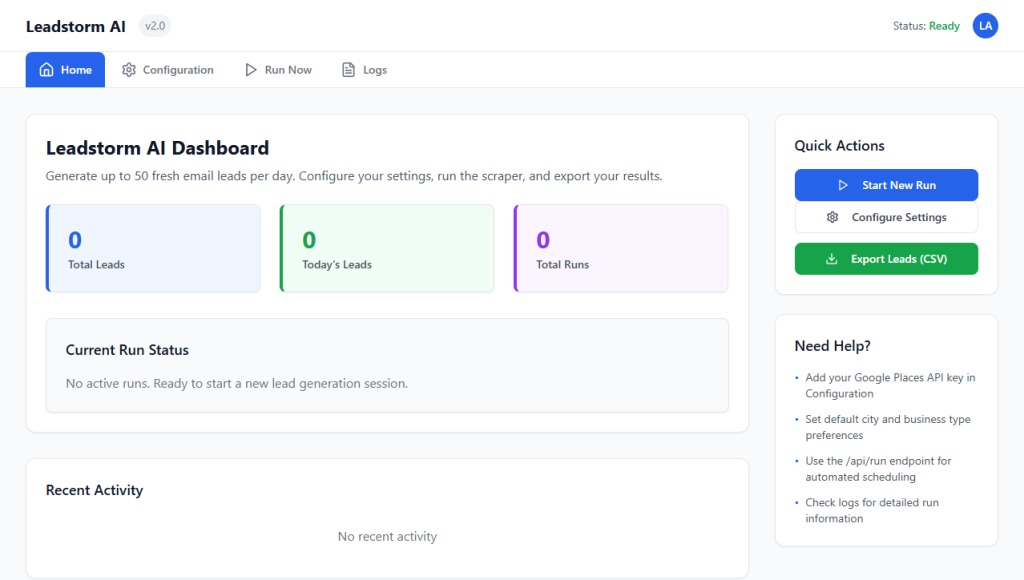Click the gear icon in Configure Settings

[x=833, y=217]
